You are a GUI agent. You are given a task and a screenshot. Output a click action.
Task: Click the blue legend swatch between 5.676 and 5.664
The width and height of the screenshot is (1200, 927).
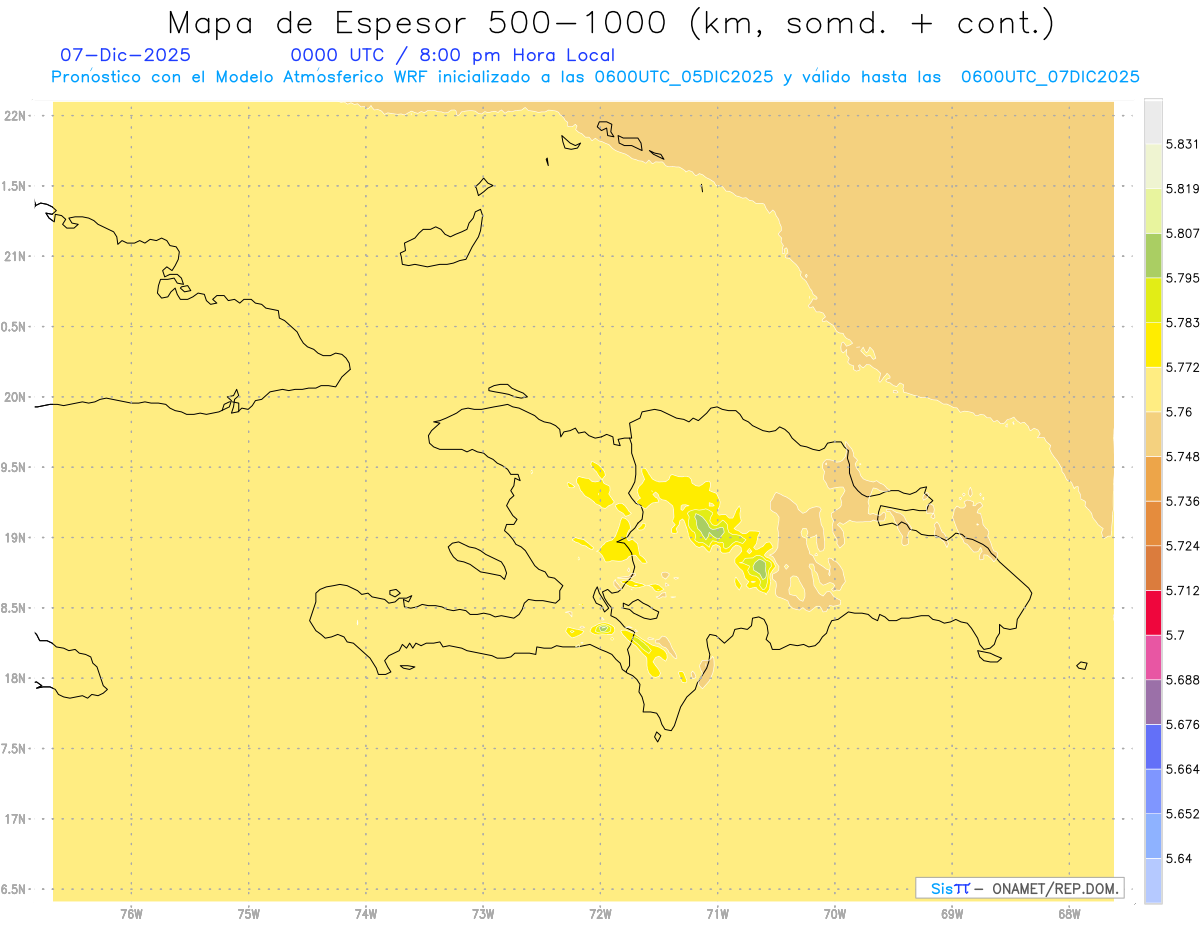(1153, 746)
